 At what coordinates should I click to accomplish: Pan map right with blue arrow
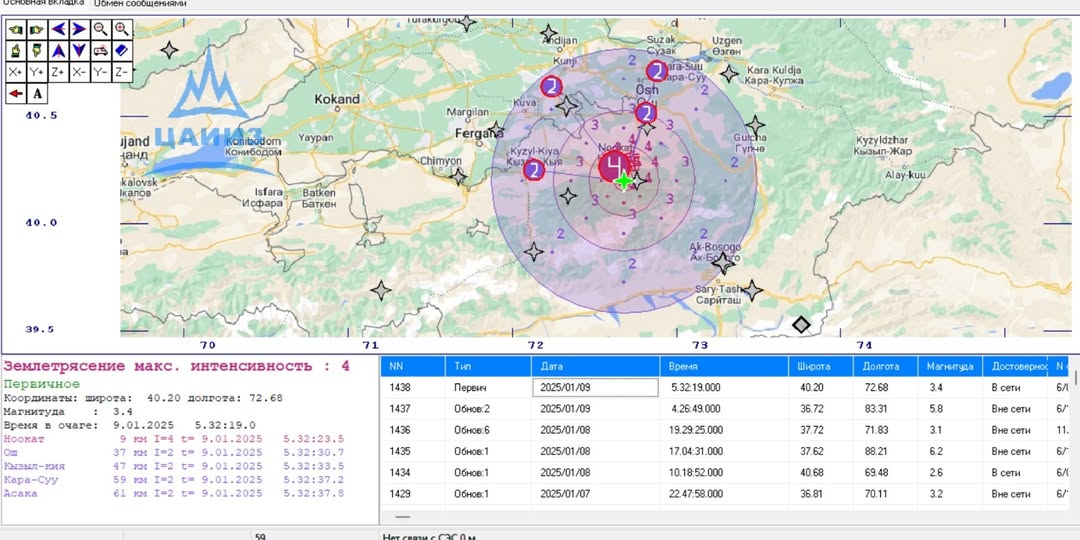point(79,30)
